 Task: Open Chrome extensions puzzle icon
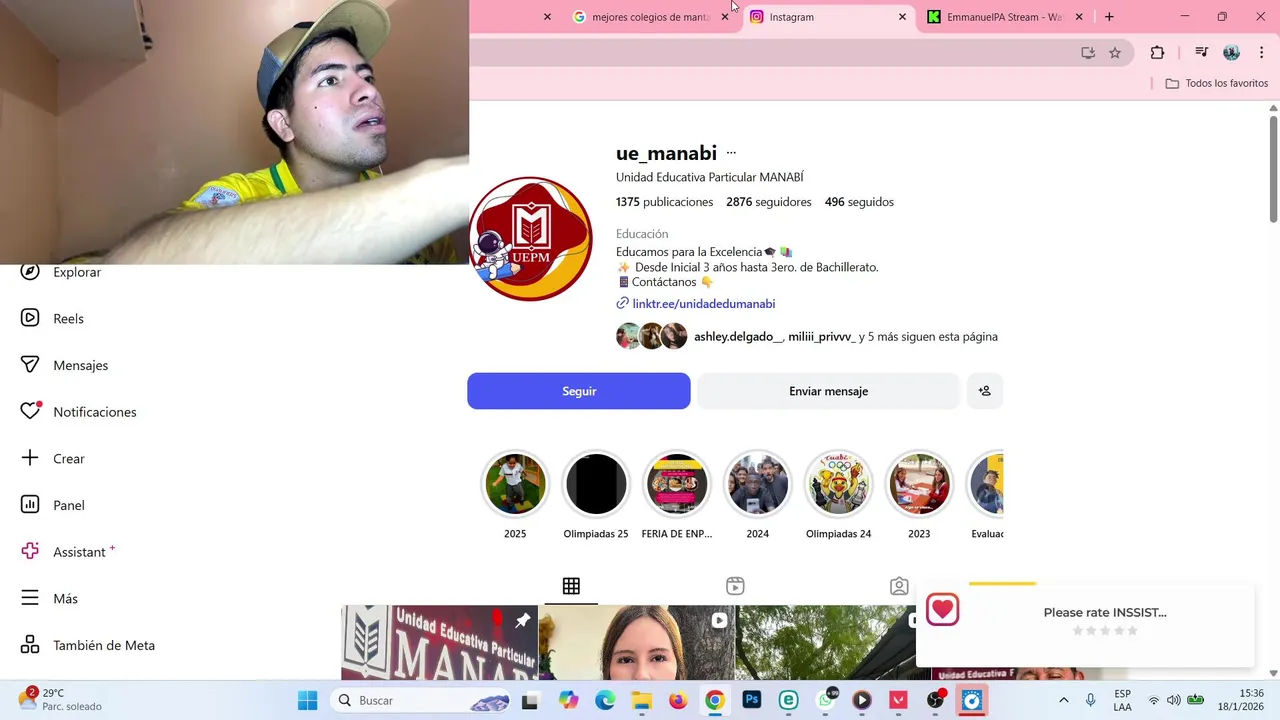(x=1157, y=53)
